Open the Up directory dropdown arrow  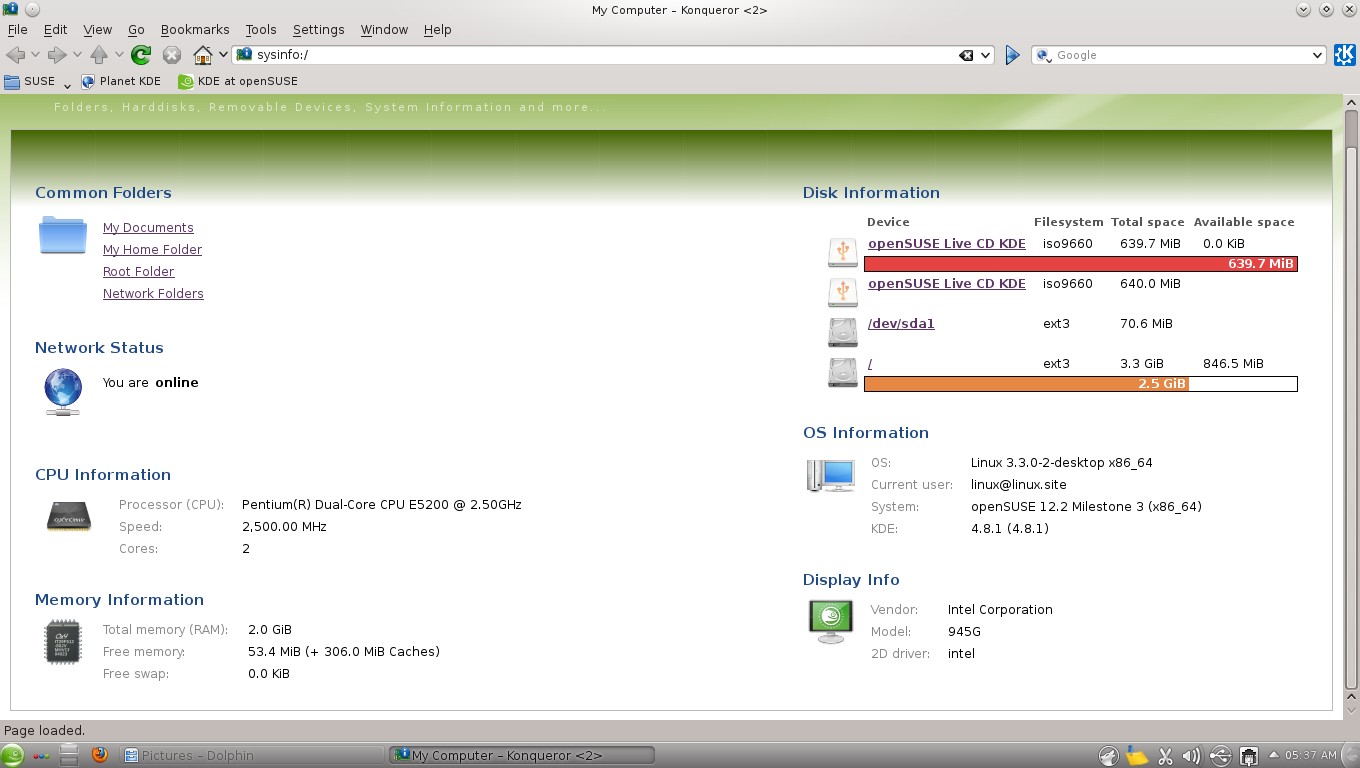tap(119, 55)
